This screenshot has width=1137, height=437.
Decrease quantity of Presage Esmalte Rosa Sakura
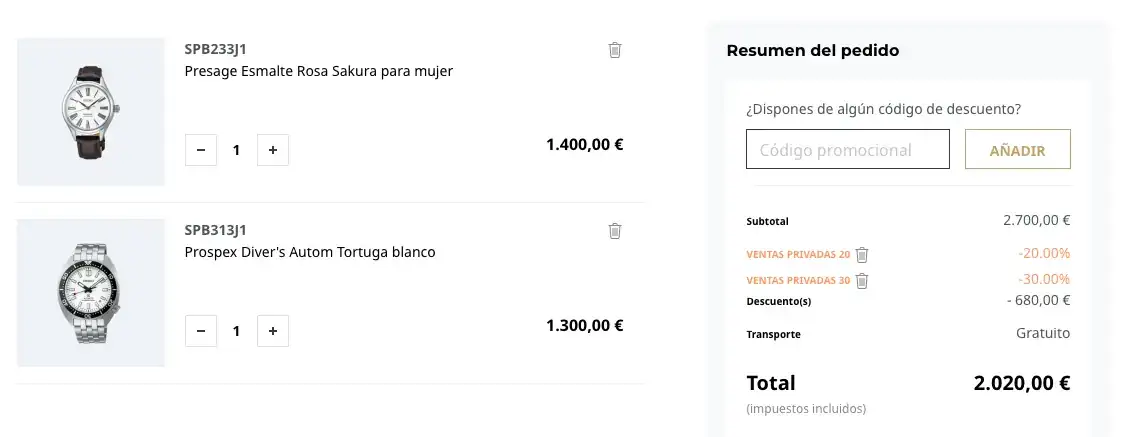201,150
